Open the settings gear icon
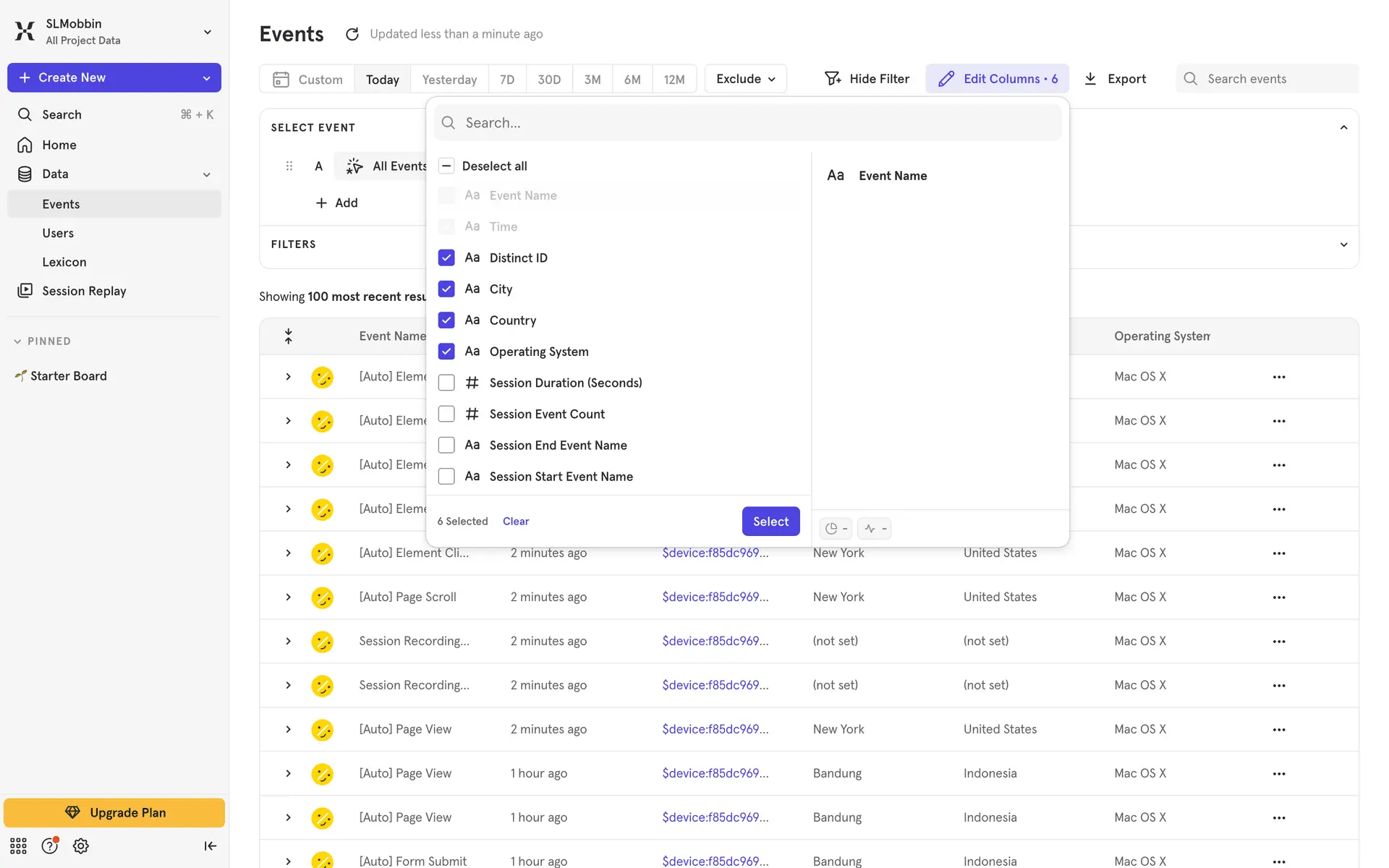The height and width of the screenshot is (868, 1389). (x=81, y=846)
